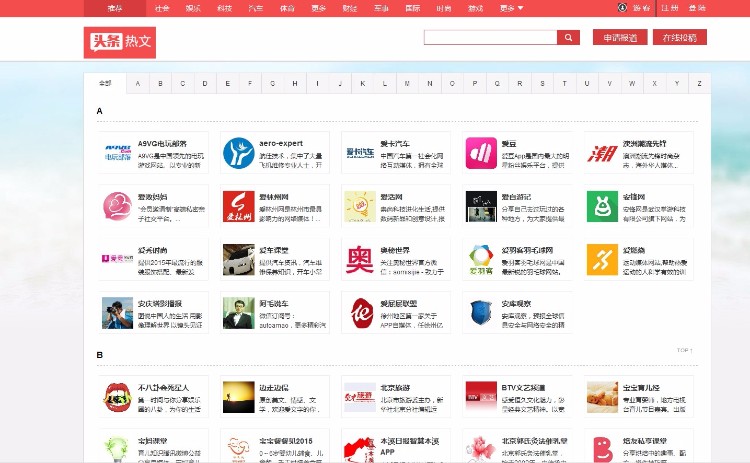Open the blue shield 安库观察 logo
Viewport: 750px width, 463px height.
[x=481, y=313]
